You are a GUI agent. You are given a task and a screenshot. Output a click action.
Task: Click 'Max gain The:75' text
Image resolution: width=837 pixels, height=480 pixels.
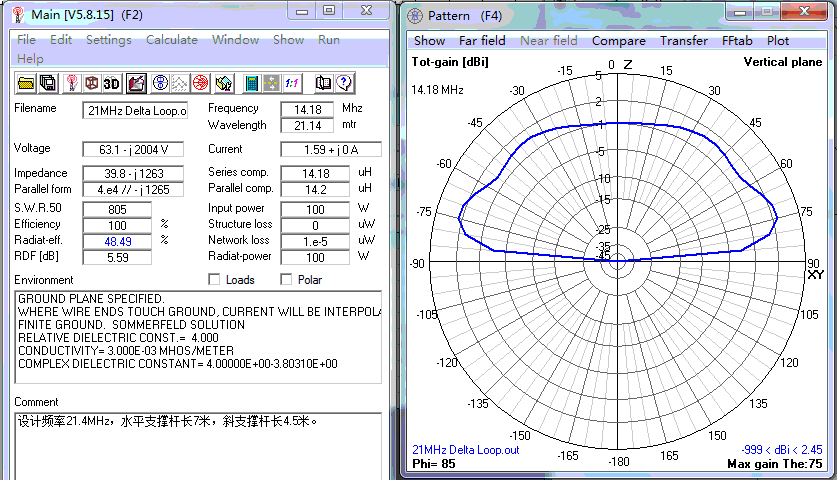775,463
